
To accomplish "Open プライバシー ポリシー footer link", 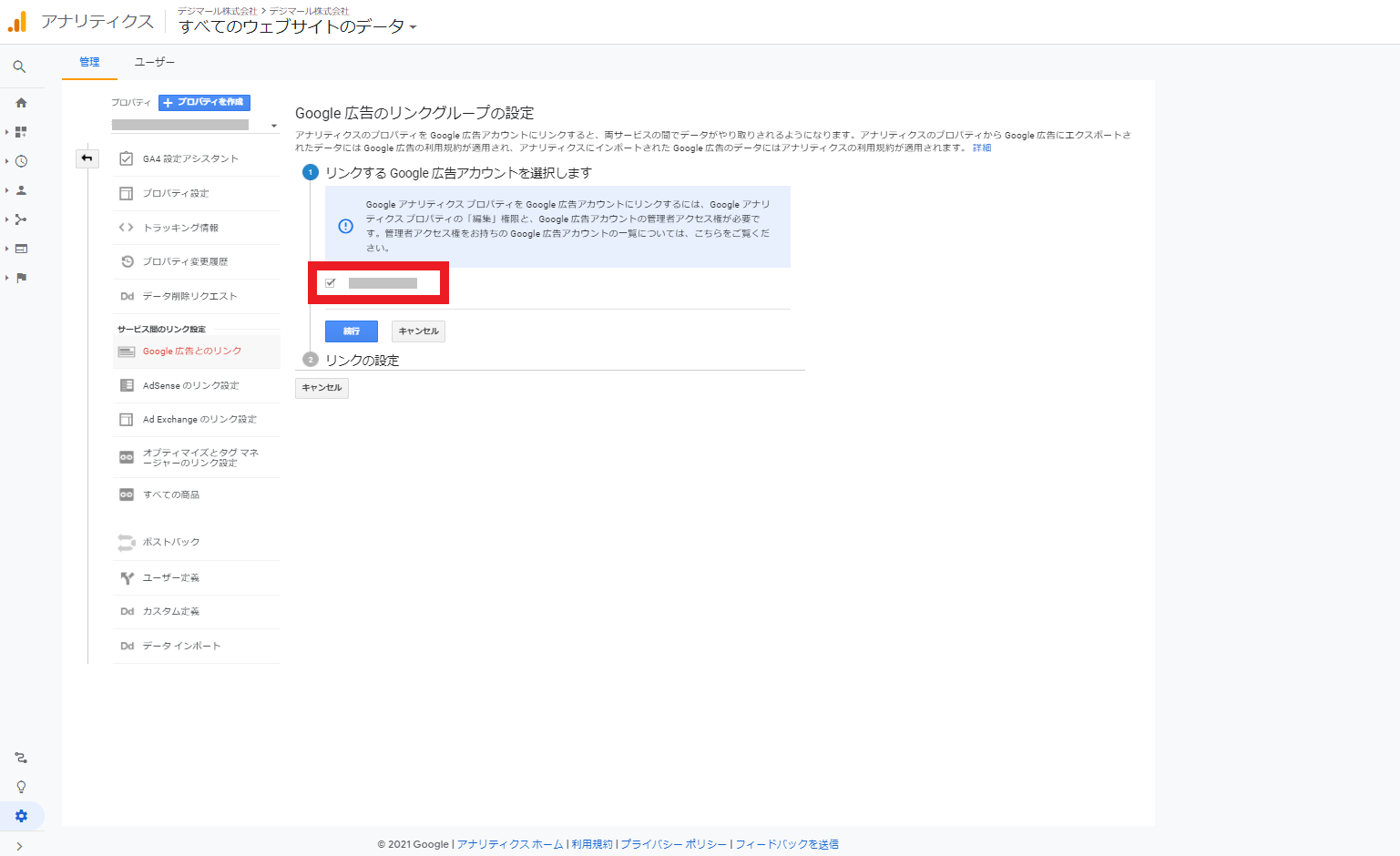I will point(674,844).
